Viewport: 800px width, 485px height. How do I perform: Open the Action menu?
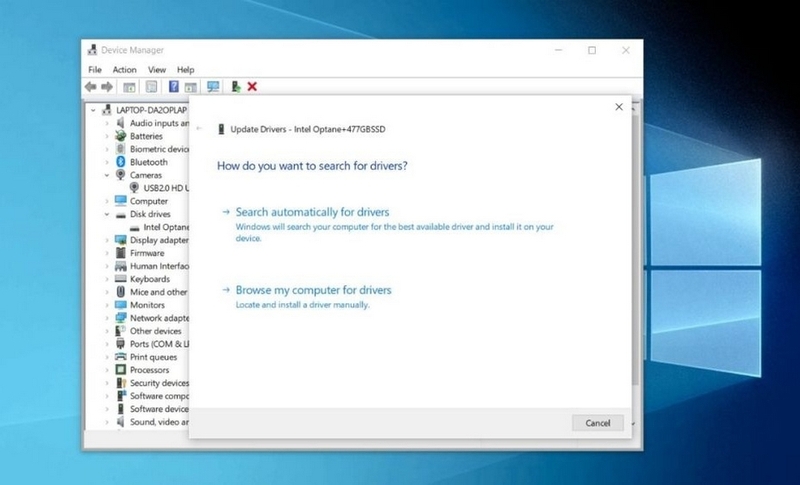[124, 69]
